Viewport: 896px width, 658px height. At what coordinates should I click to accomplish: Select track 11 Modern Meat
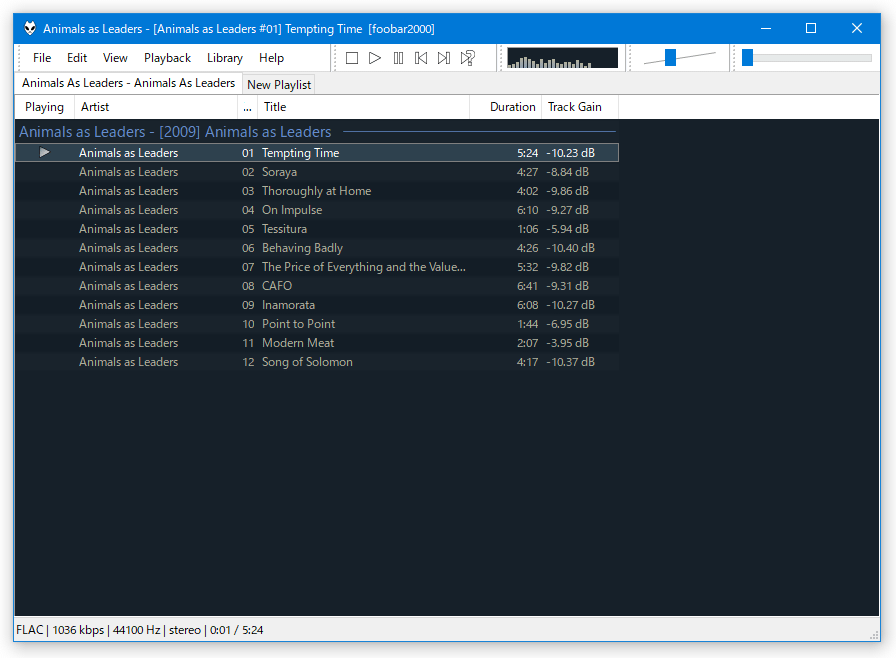(317, 343)
